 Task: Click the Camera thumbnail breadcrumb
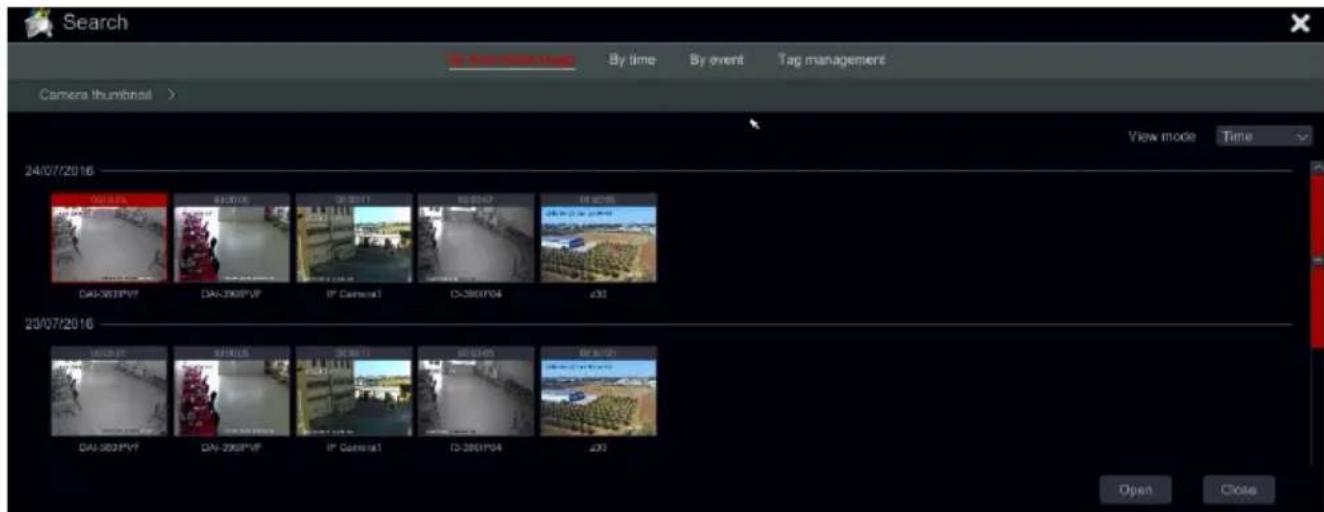96,96
